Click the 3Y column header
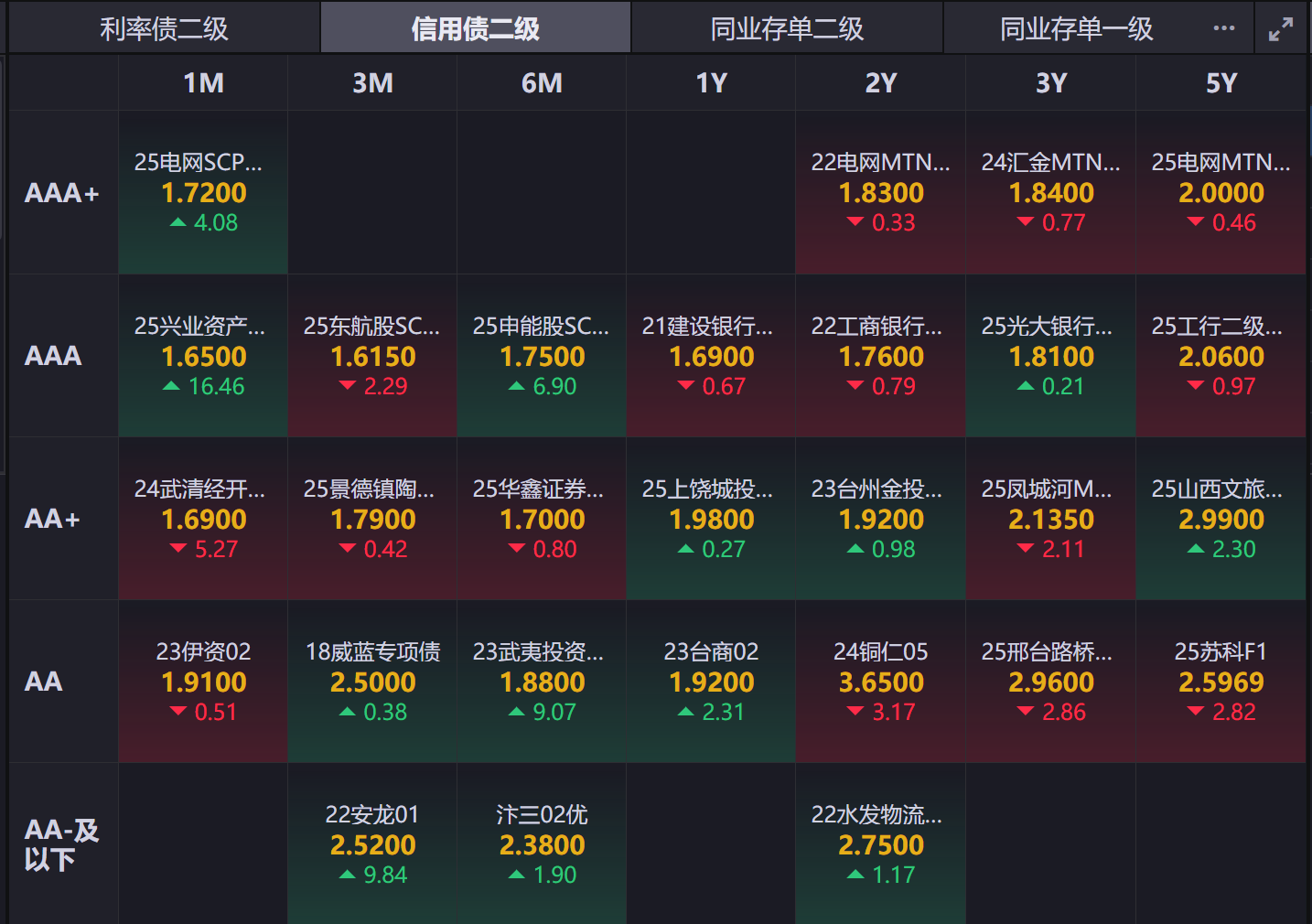 tap(1050, 83)
